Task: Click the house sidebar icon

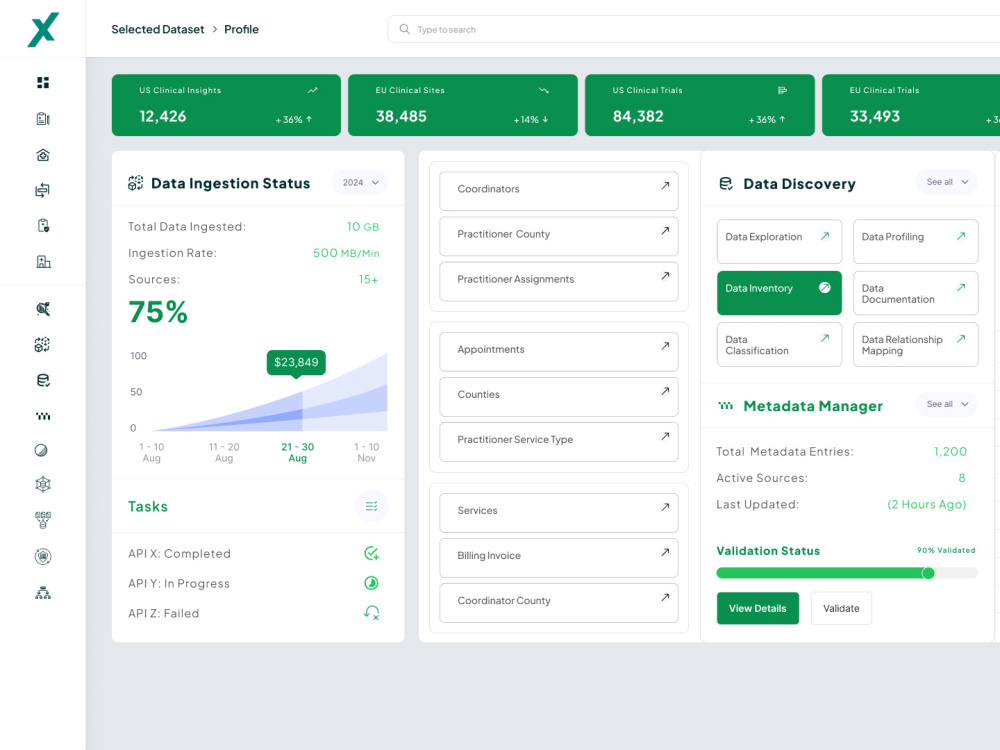Action: point(43,155)
